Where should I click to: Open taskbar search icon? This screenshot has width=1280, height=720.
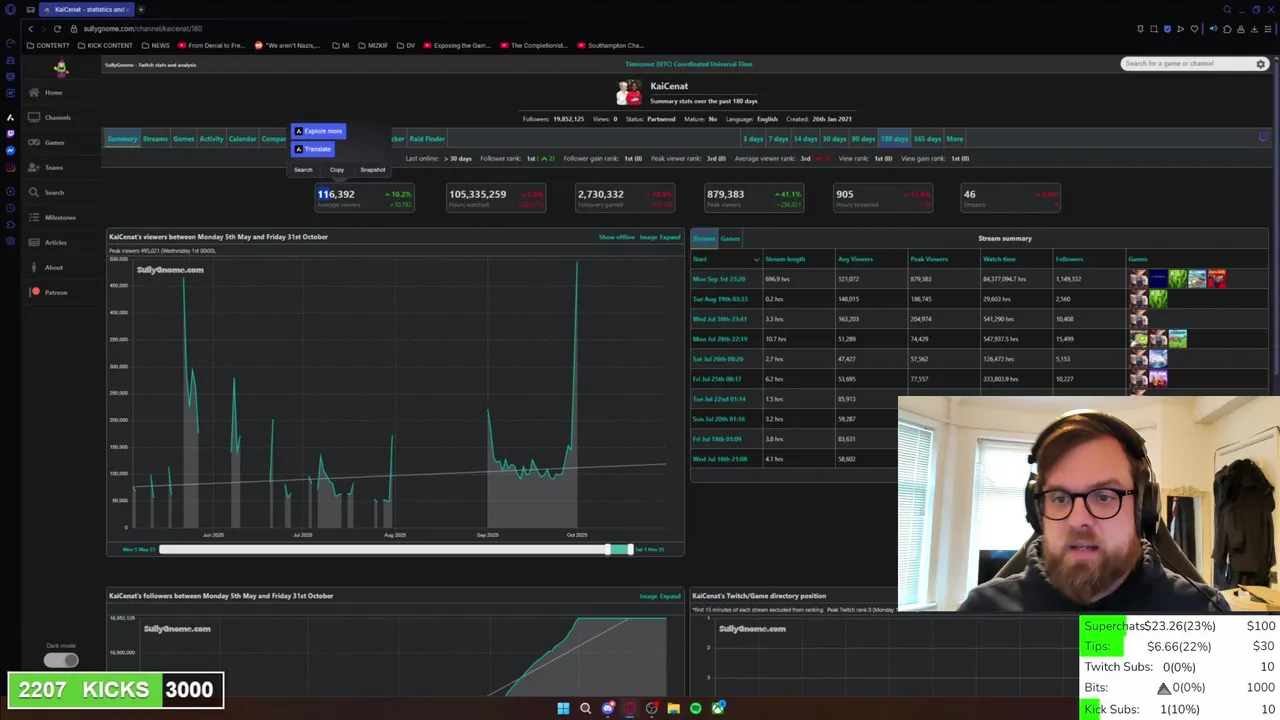tap(585, 709)
